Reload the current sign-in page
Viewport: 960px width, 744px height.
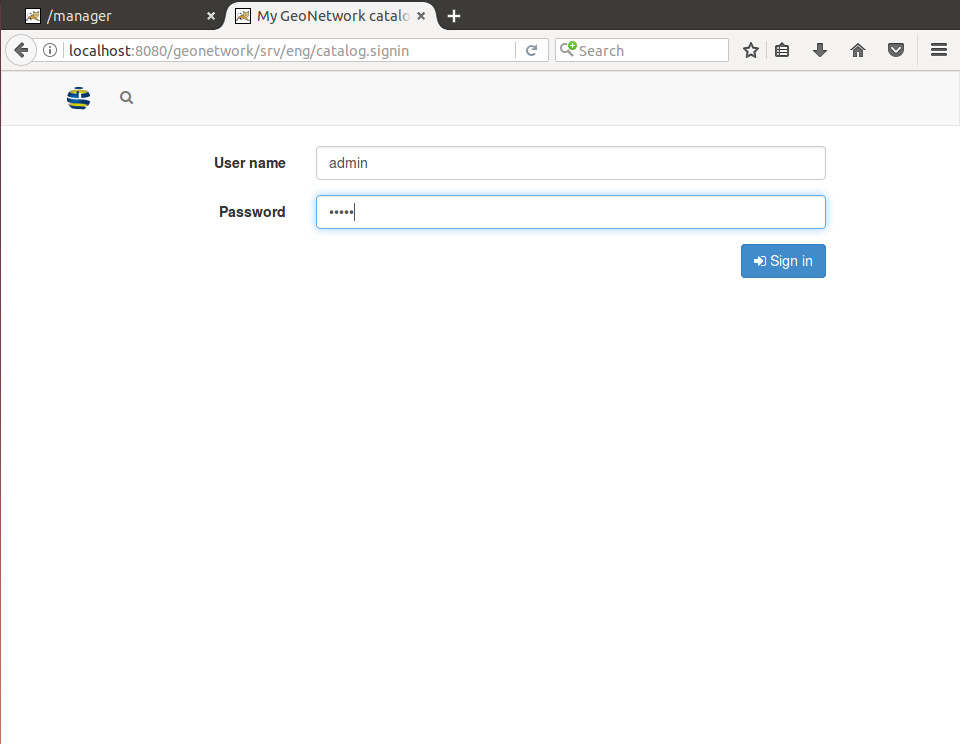(x=532, y=50)
